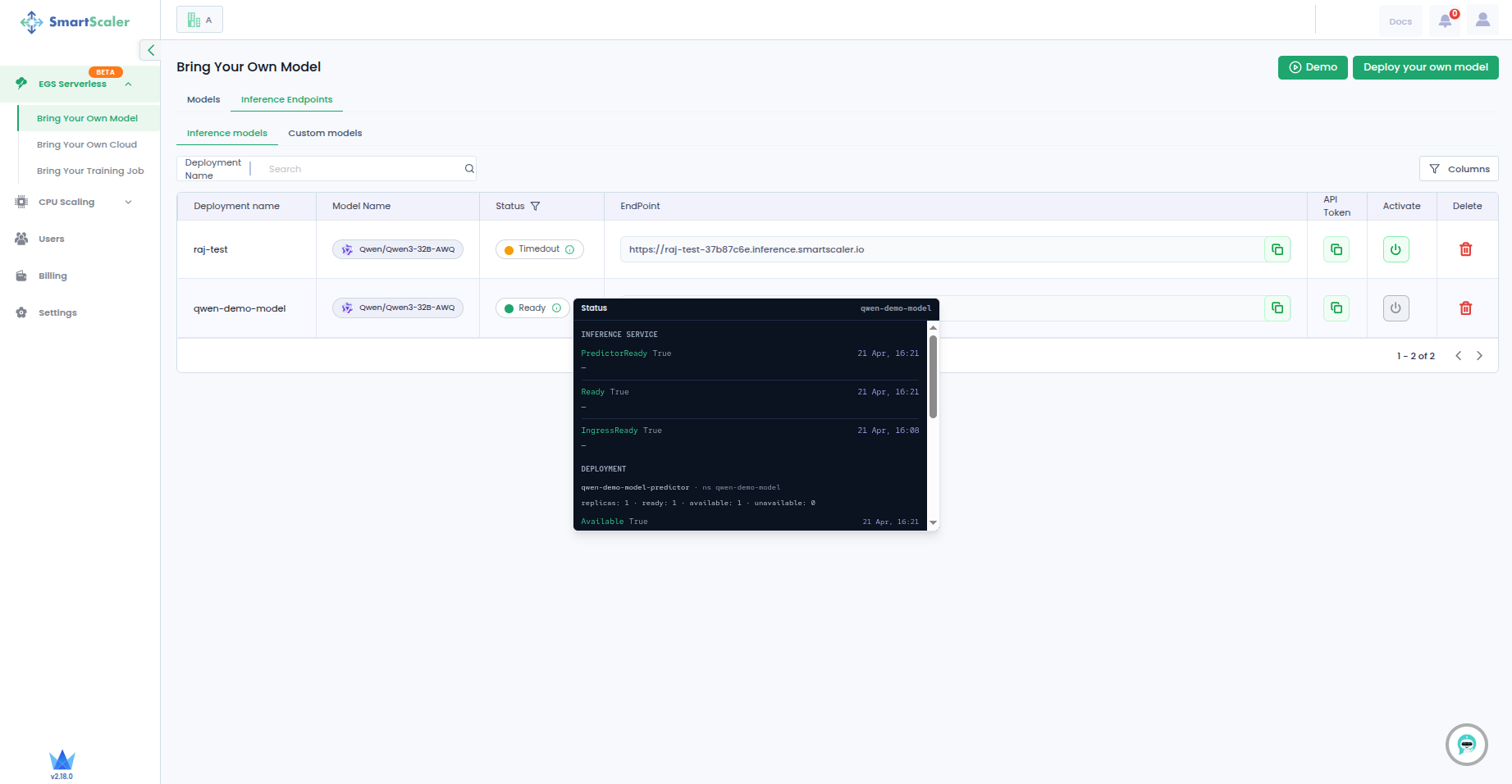
Task: Copy the raj-test endpoint URL
Action: click(1277, 249)
